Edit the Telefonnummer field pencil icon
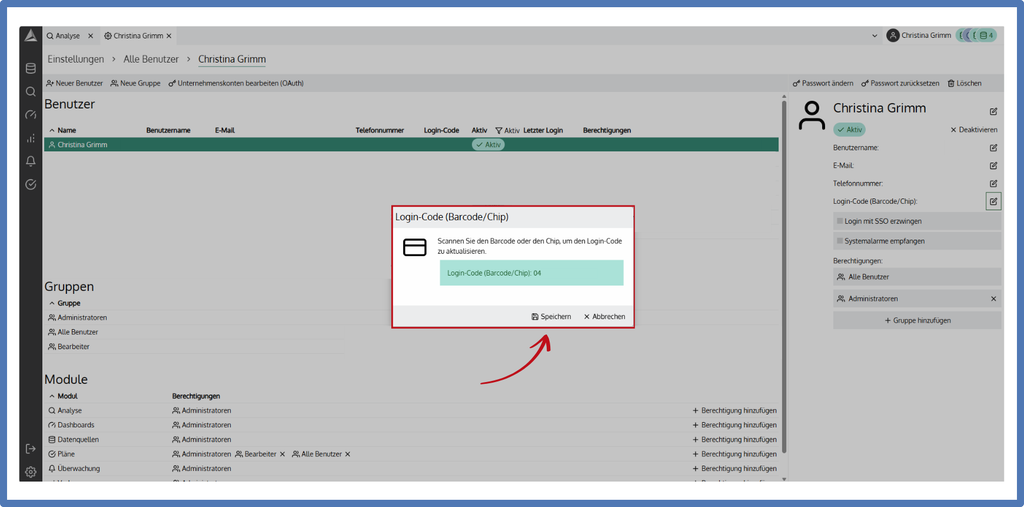This screenshot has width=1024, height=507. pos(993,184)
